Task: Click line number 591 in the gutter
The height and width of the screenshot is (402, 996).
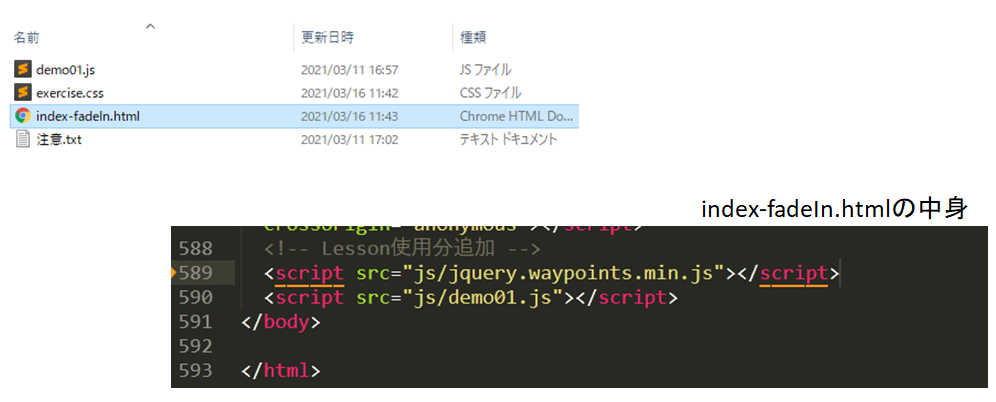Action: point(196,321)
